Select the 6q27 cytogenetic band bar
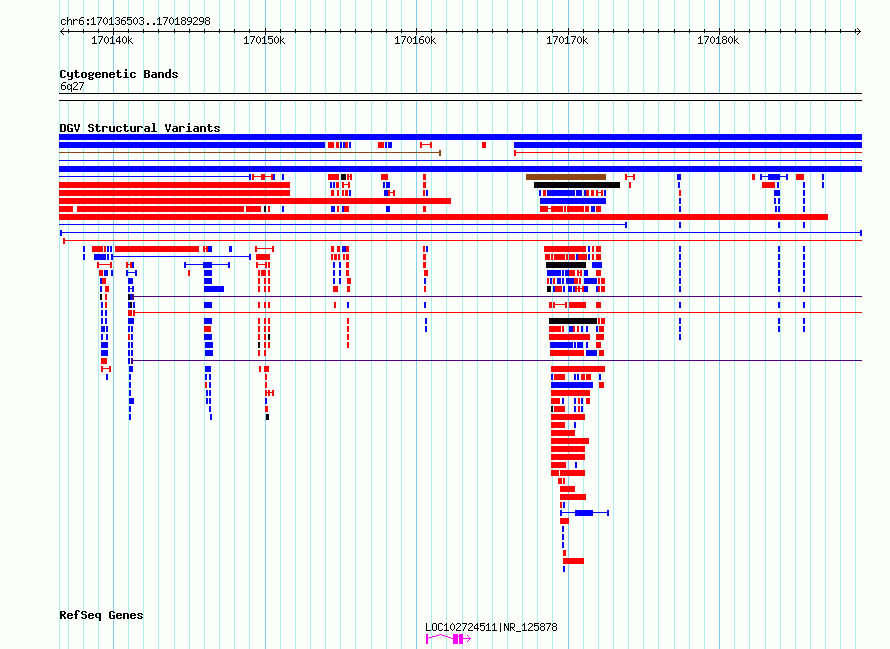The width and height of the screenshot is (890, 649). click(460, 97)
